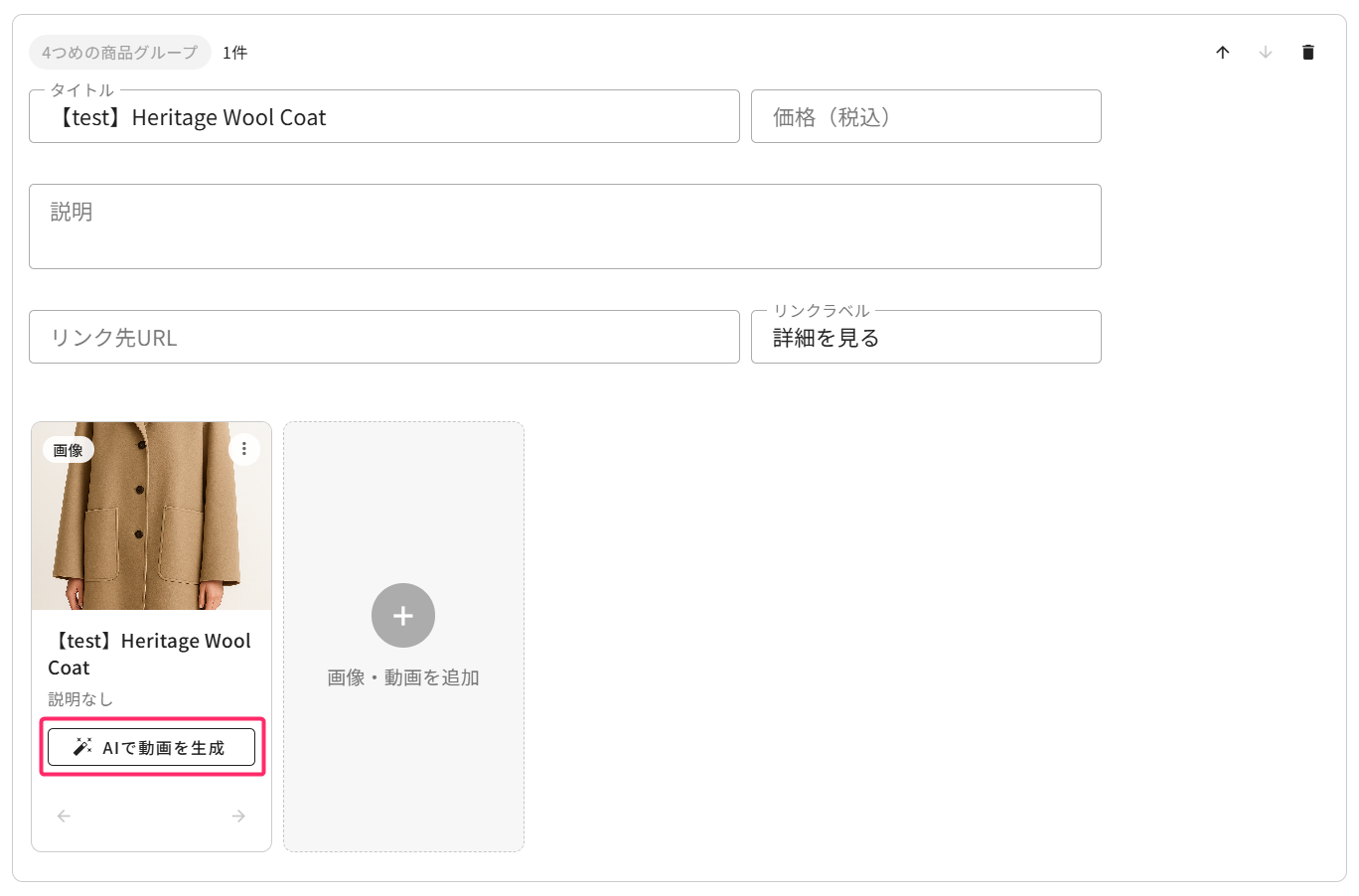Click the AIで動画を生成 button
Viewport: 1359px width, 896px height.
coord(151,747)
